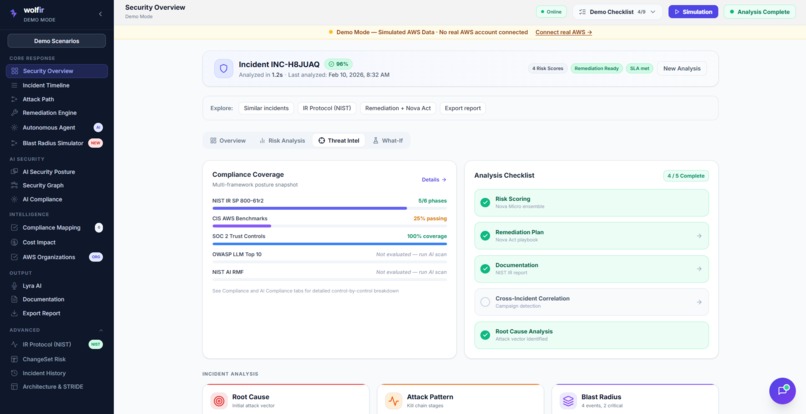Click the Risk Scoring check mark

click(x=485, y=202)
